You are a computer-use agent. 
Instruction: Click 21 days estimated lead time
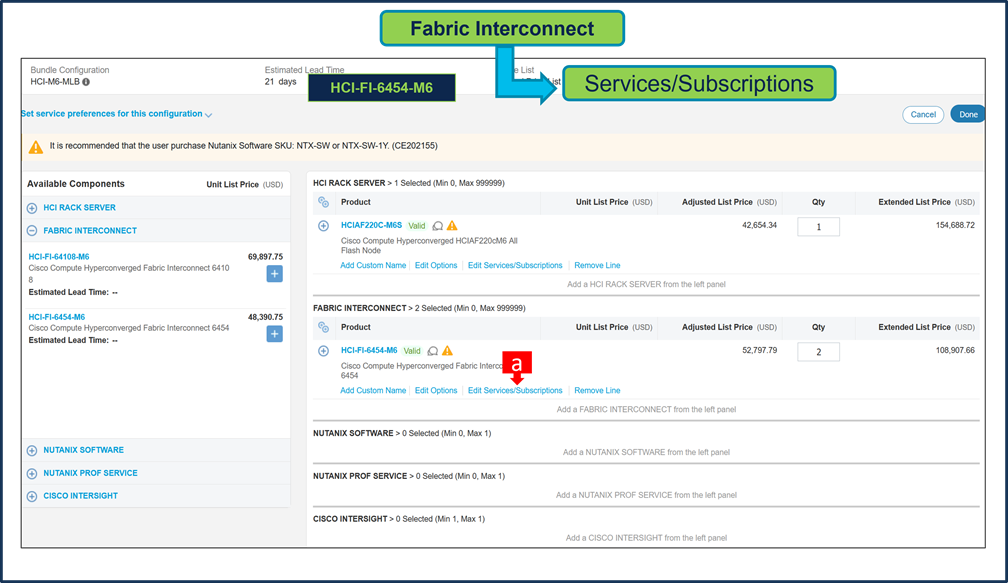pyautogui.click(x=280, y=82)
